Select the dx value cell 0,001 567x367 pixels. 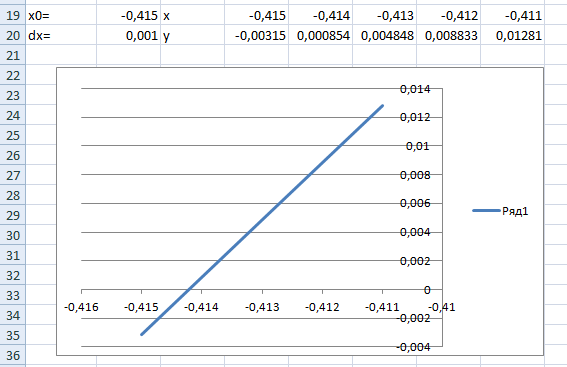[x=128, y=35]
